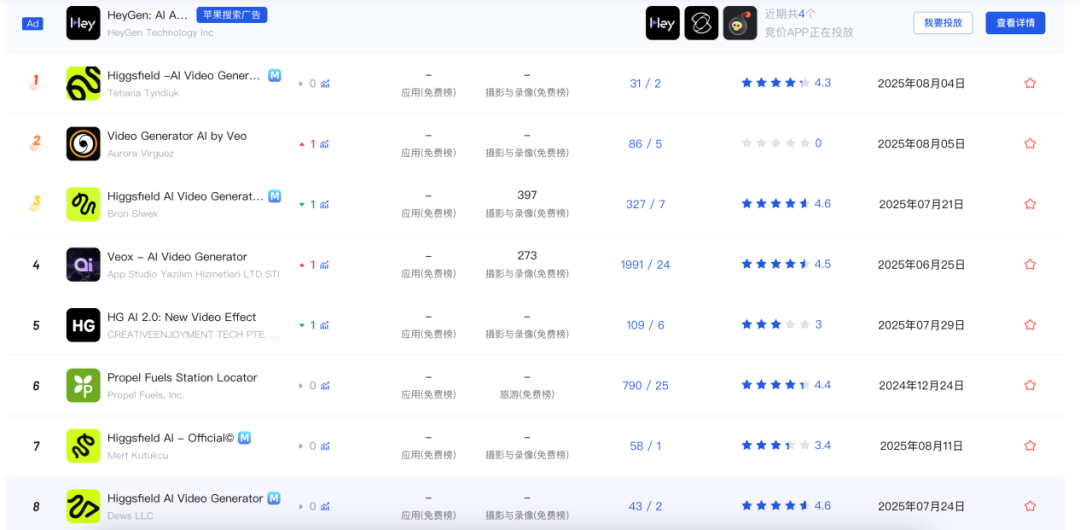Click the 31 / 2 keyword count

click(x=645, y=83)
